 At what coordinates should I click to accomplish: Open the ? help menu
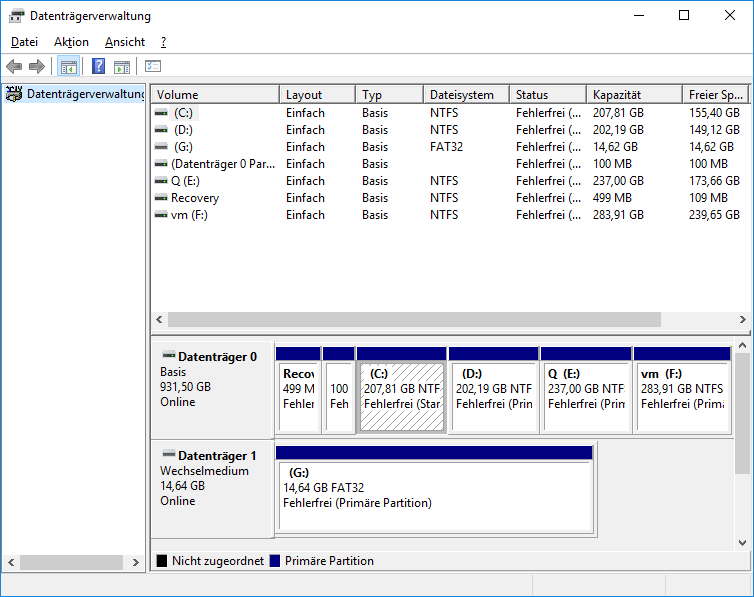click(x=163, y=42)
